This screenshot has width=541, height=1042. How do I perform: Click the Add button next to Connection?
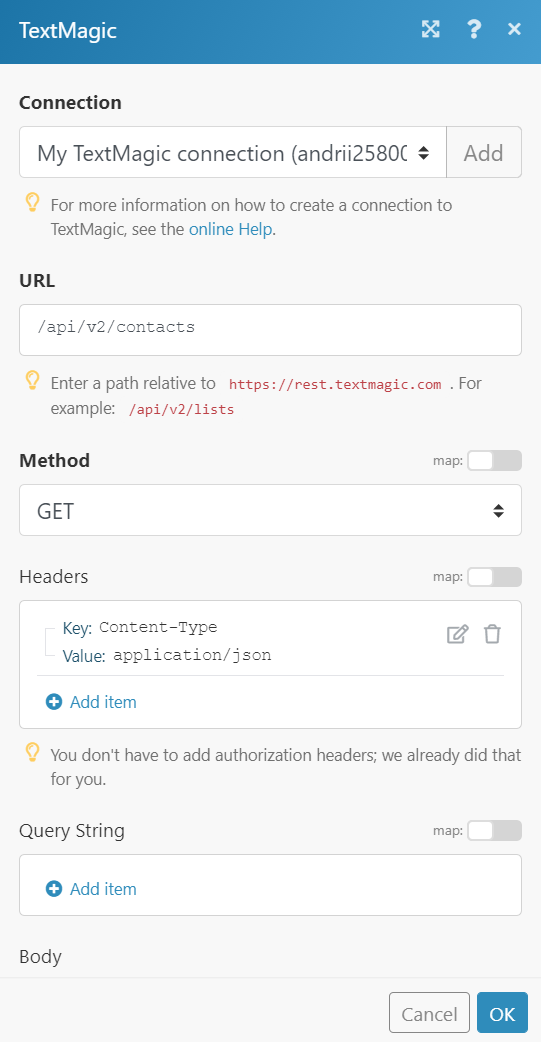pyautogui.click(x=484, y=152)
